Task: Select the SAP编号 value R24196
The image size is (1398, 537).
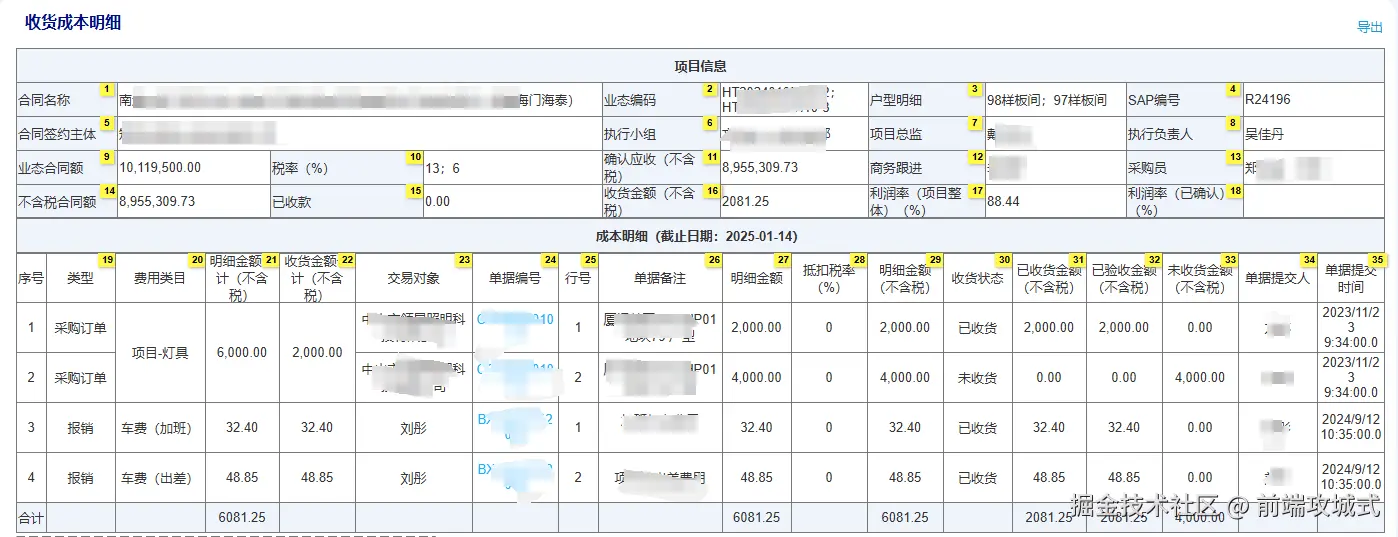Action: [1267, 100]
